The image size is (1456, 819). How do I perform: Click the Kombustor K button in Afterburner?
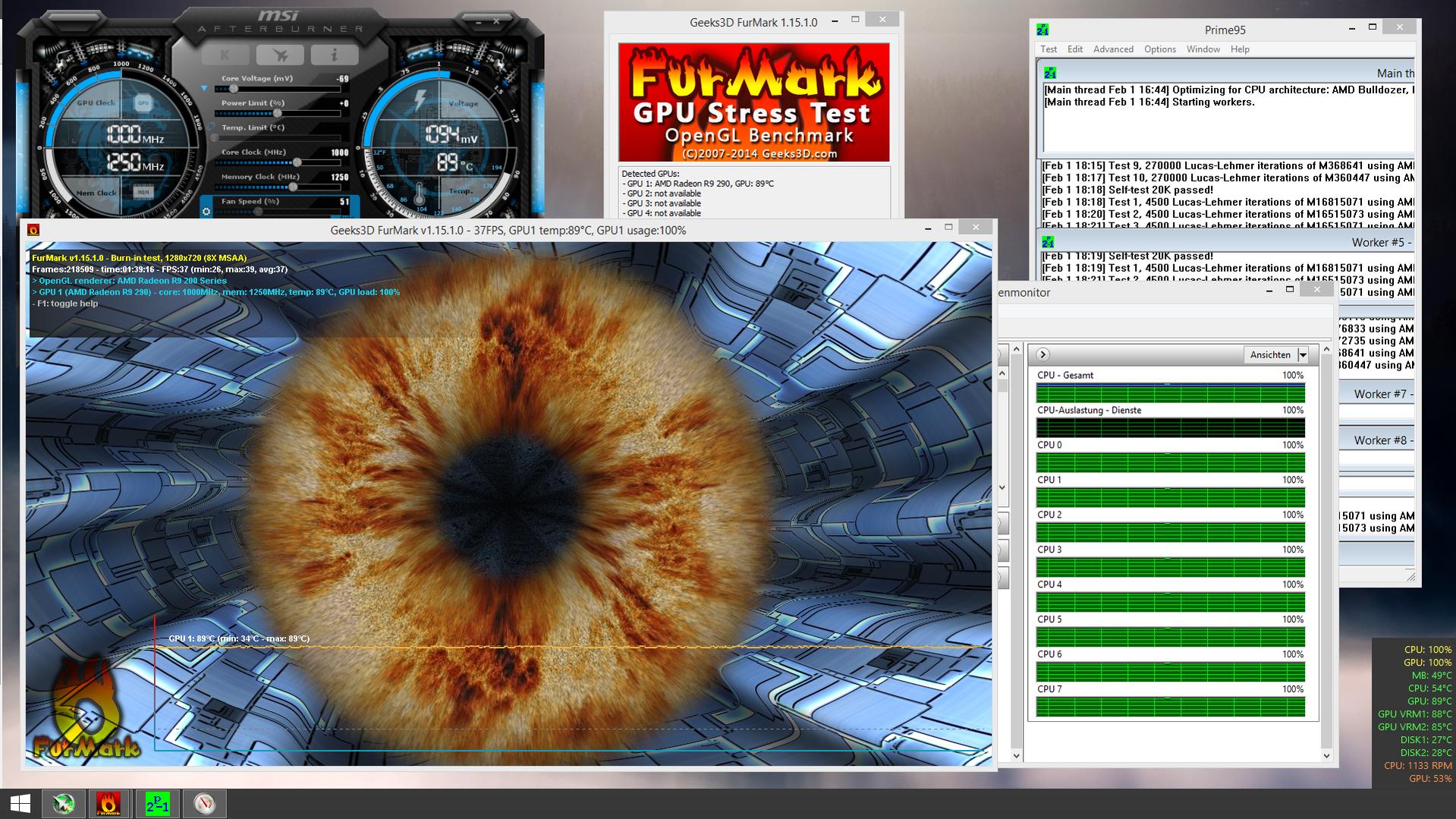[225, 55]
